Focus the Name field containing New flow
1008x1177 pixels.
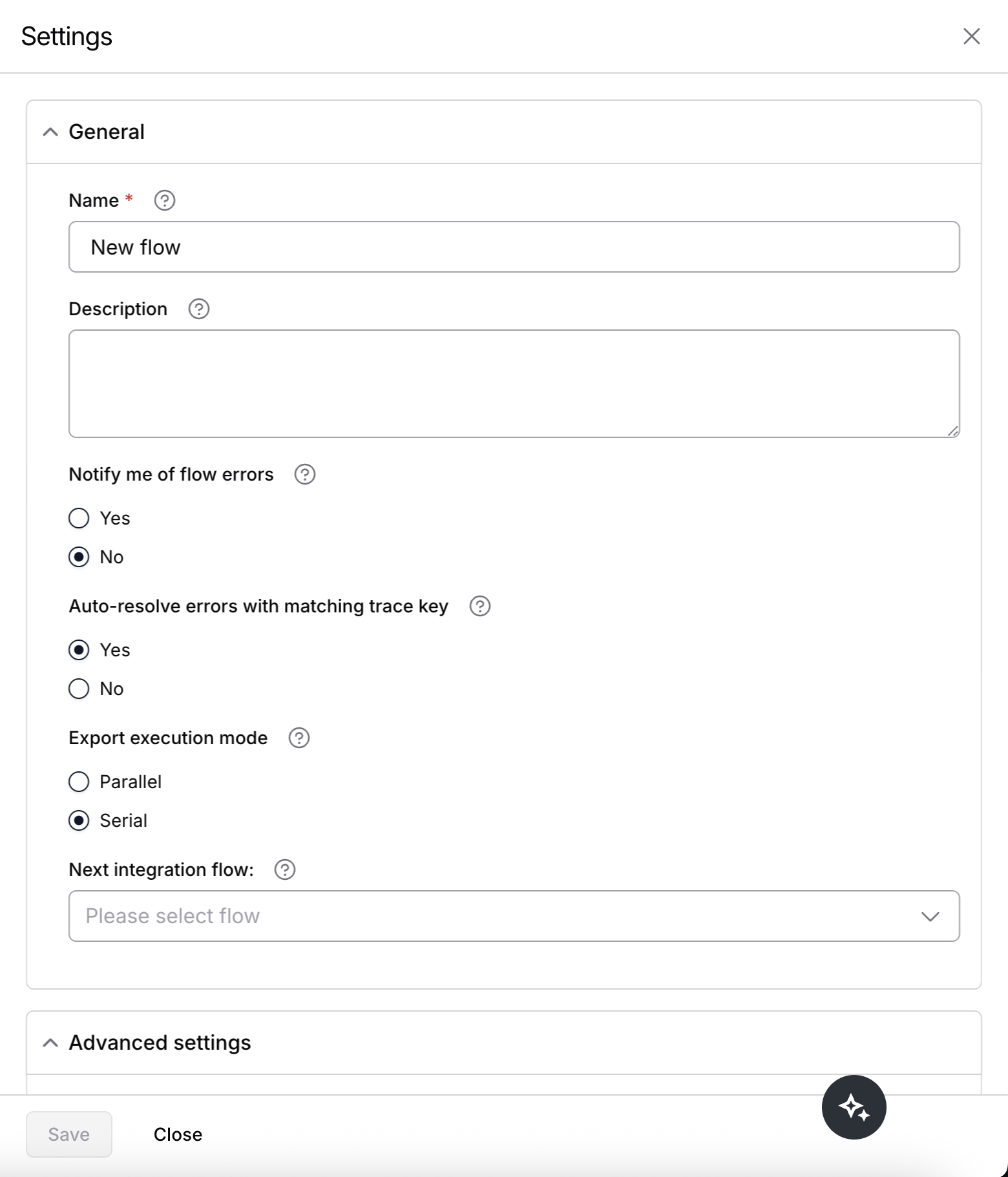click(514, 247)
